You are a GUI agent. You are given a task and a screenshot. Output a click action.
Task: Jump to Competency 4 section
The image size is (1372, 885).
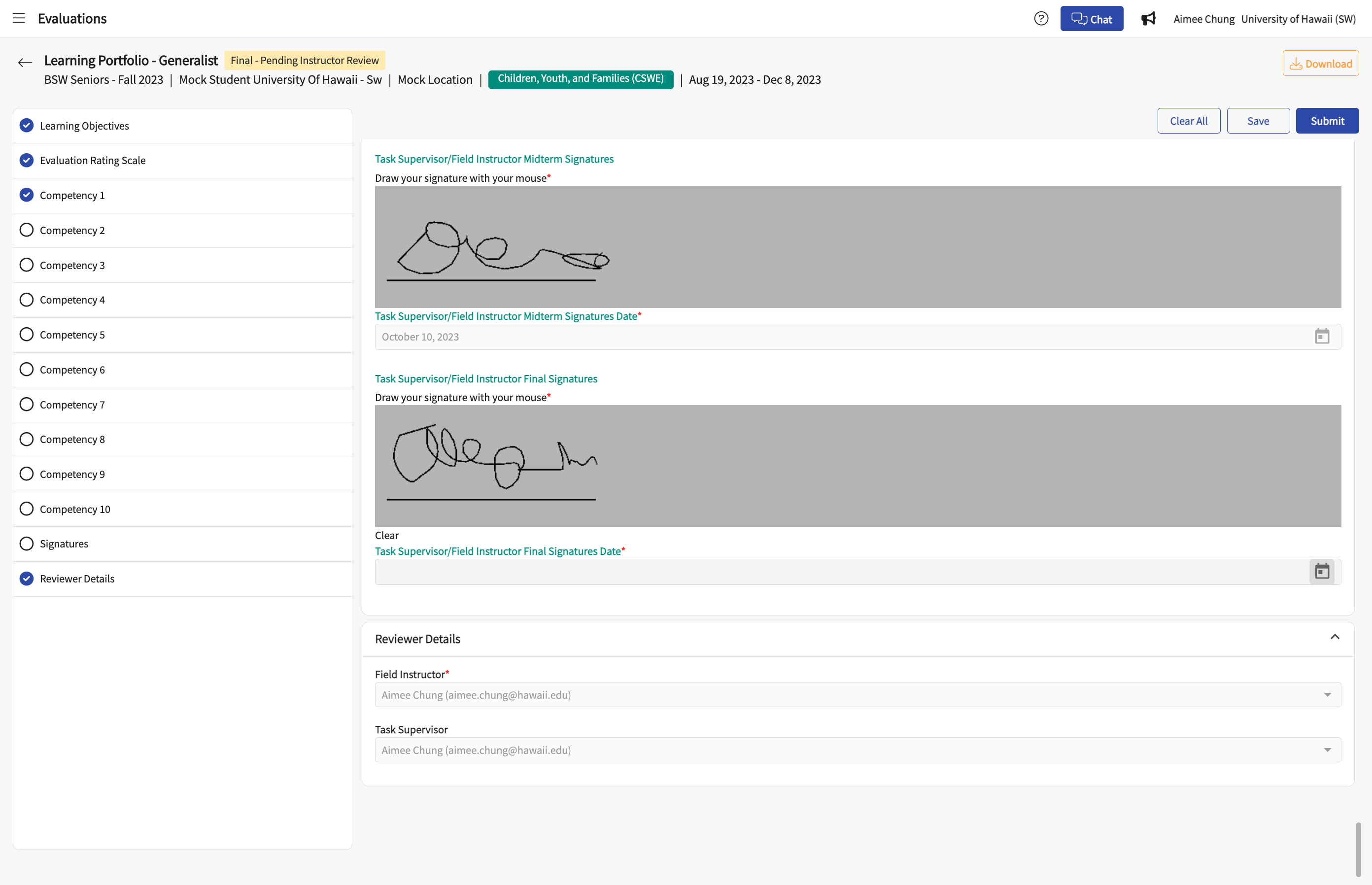click(182, 300)
